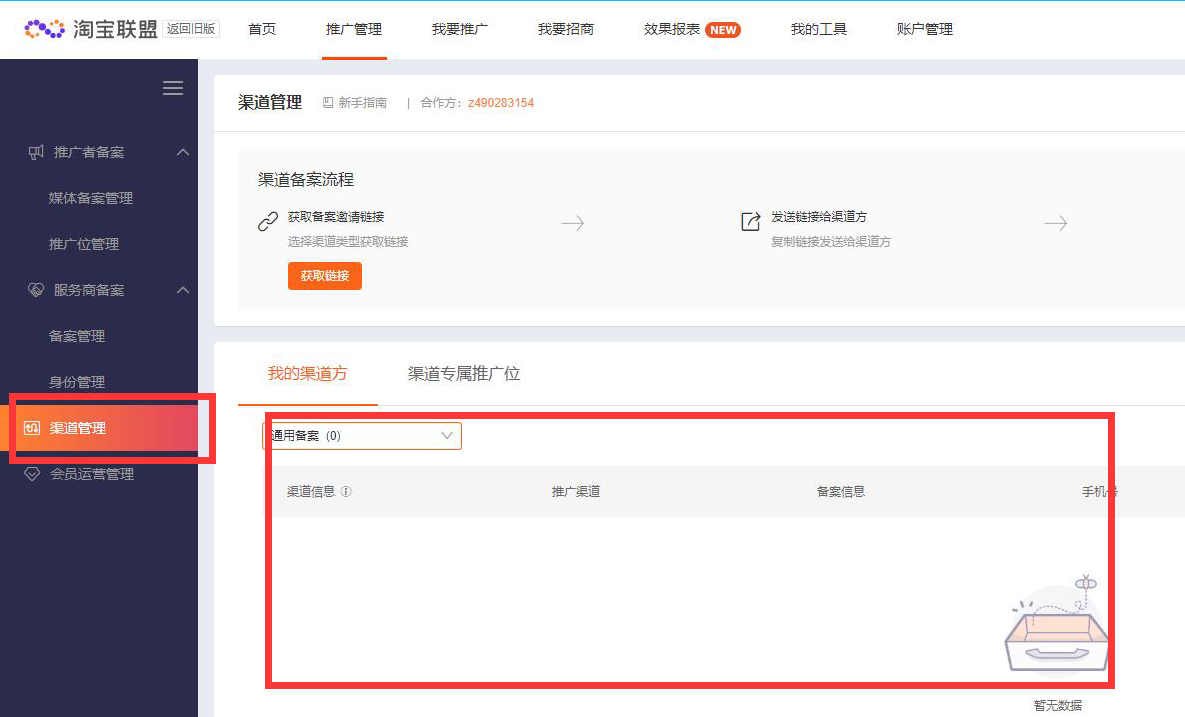Image resolution: width=1185 pixels, height=717 pixels.
Task: Click the share icon beside 发送链接给渠道方
Action: click(750, 221)
